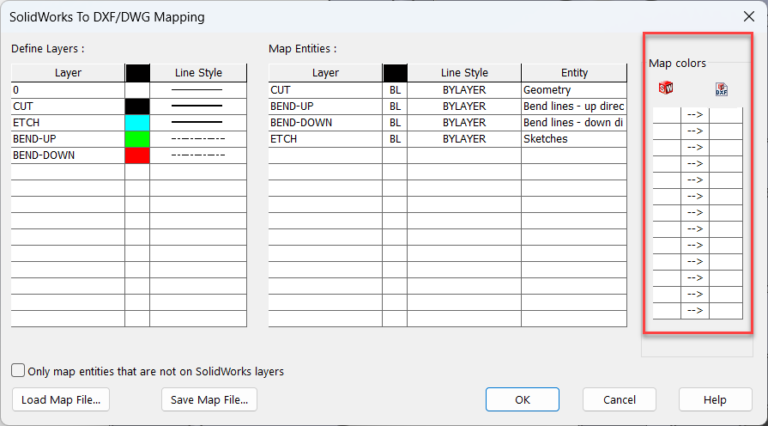Change line style of CUT in Define Layers
The image size is (768, 426).
tap(198, 106)
